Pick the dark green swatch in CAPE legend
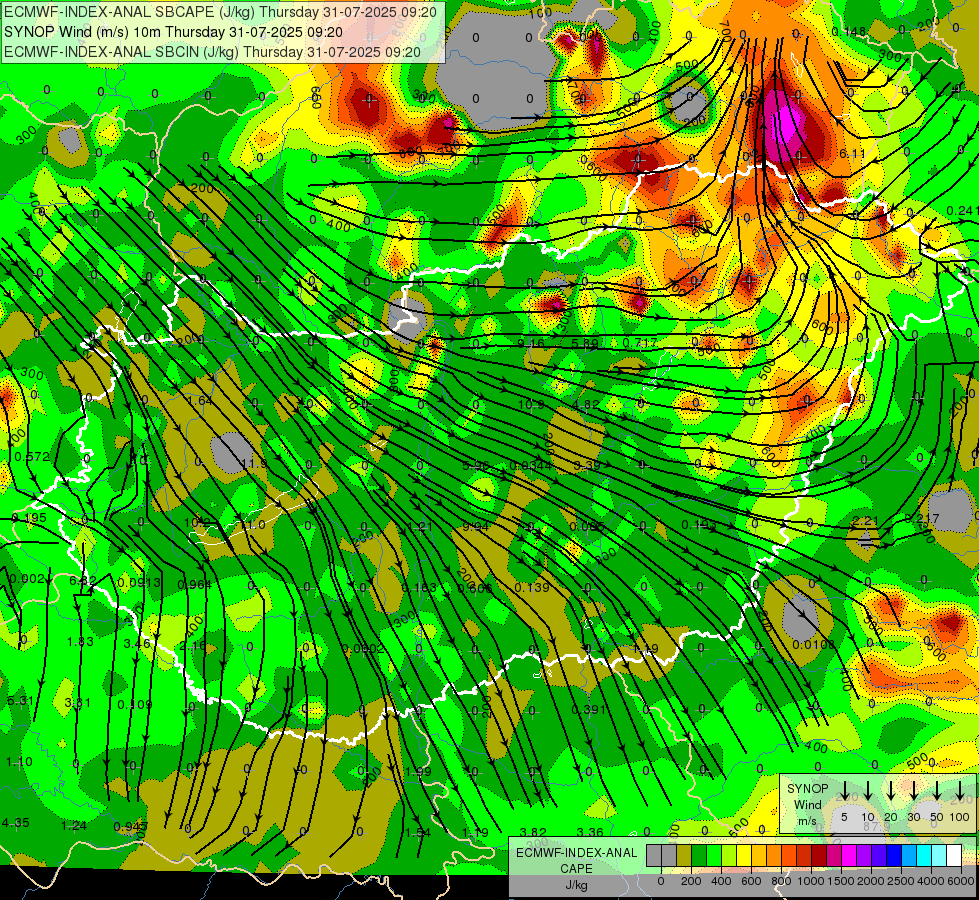The image size is (979, 900). point(699,855)
